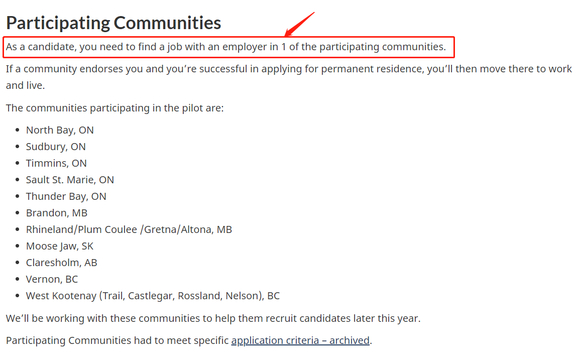Click the Rhineland/Plum Coulee/Gretna/Altona, MB entry
The height and width of the screenshot is (361, 580).
tap(129, 230)
